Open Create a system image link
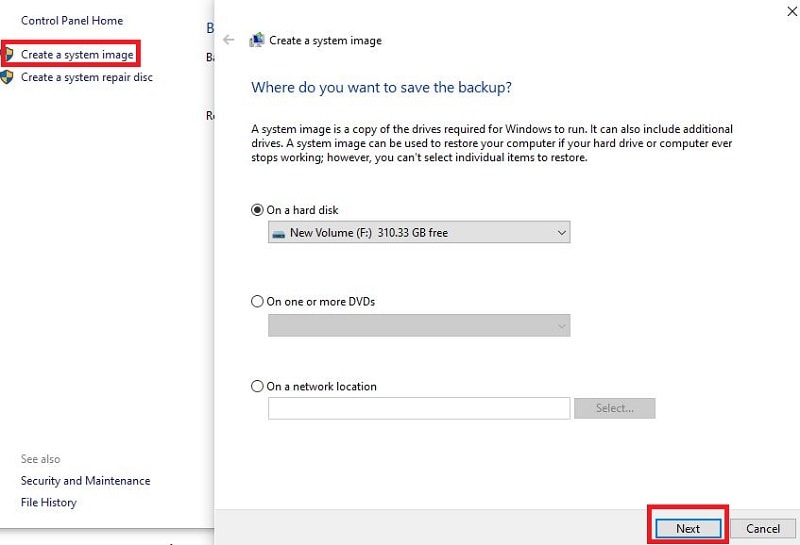 77,54
